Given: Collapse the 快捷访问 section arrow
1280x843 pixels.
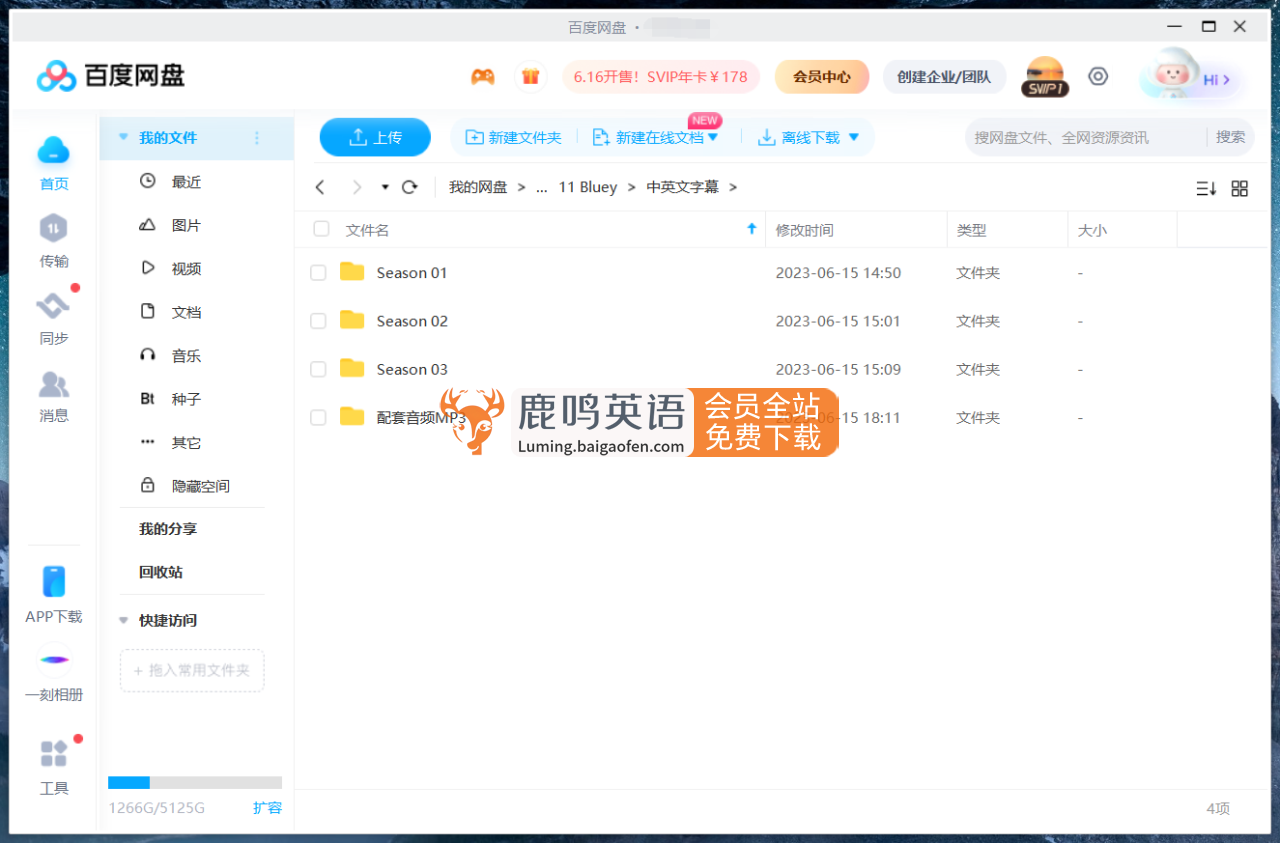Looking at the screenshot, I should pyautogui.click(x=124, y=620).
